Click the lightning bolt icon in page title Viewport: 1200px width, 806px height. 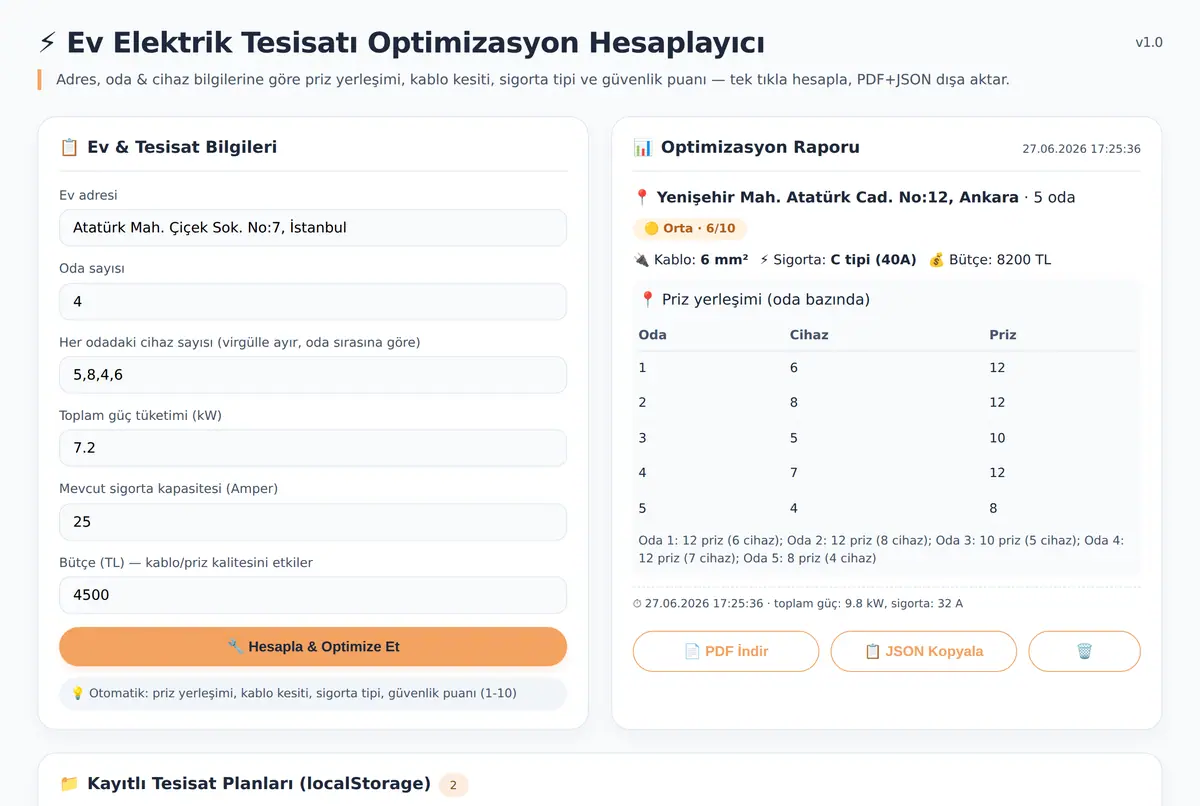[x=48, y=43]
